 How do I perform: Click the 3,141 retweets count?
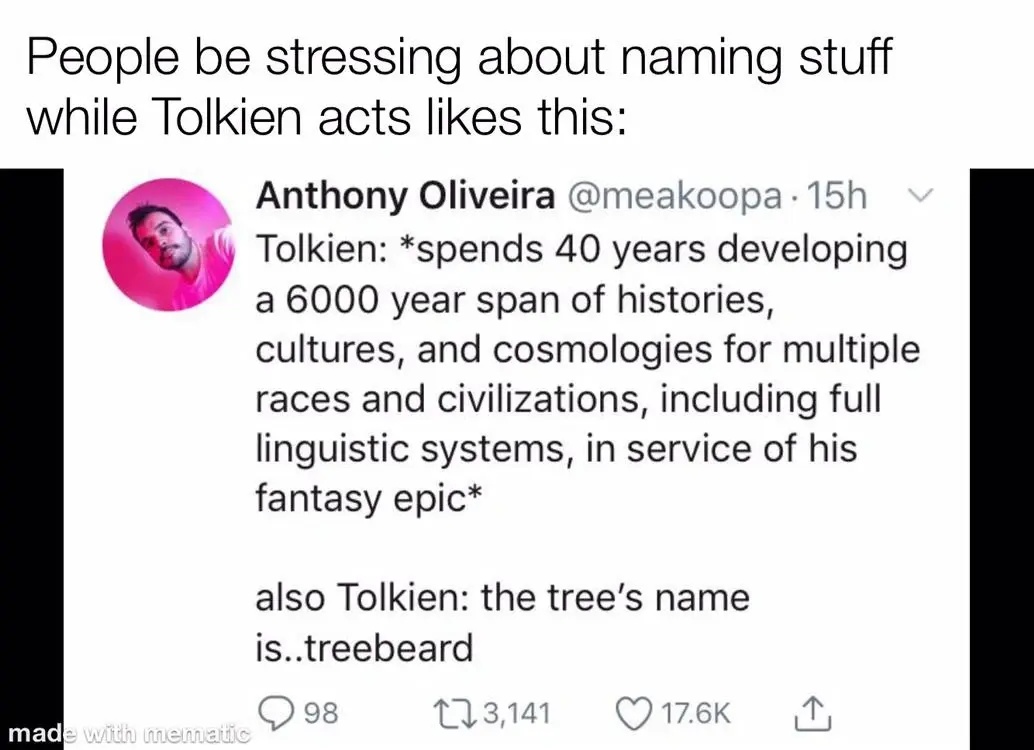point(516,714)
